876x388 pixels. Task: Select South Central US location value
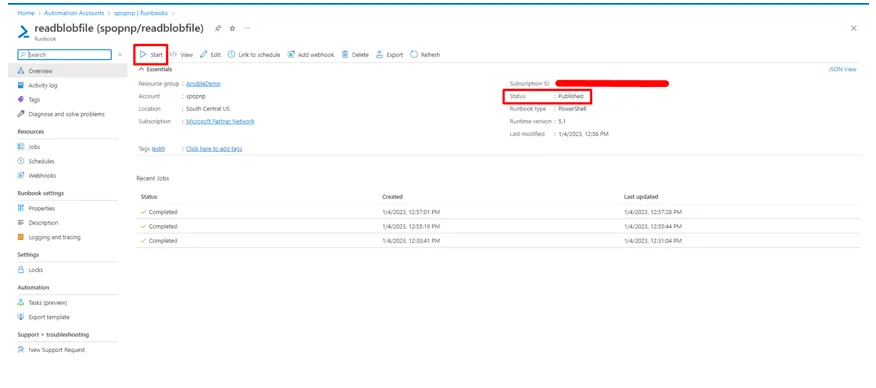point(208,109)
